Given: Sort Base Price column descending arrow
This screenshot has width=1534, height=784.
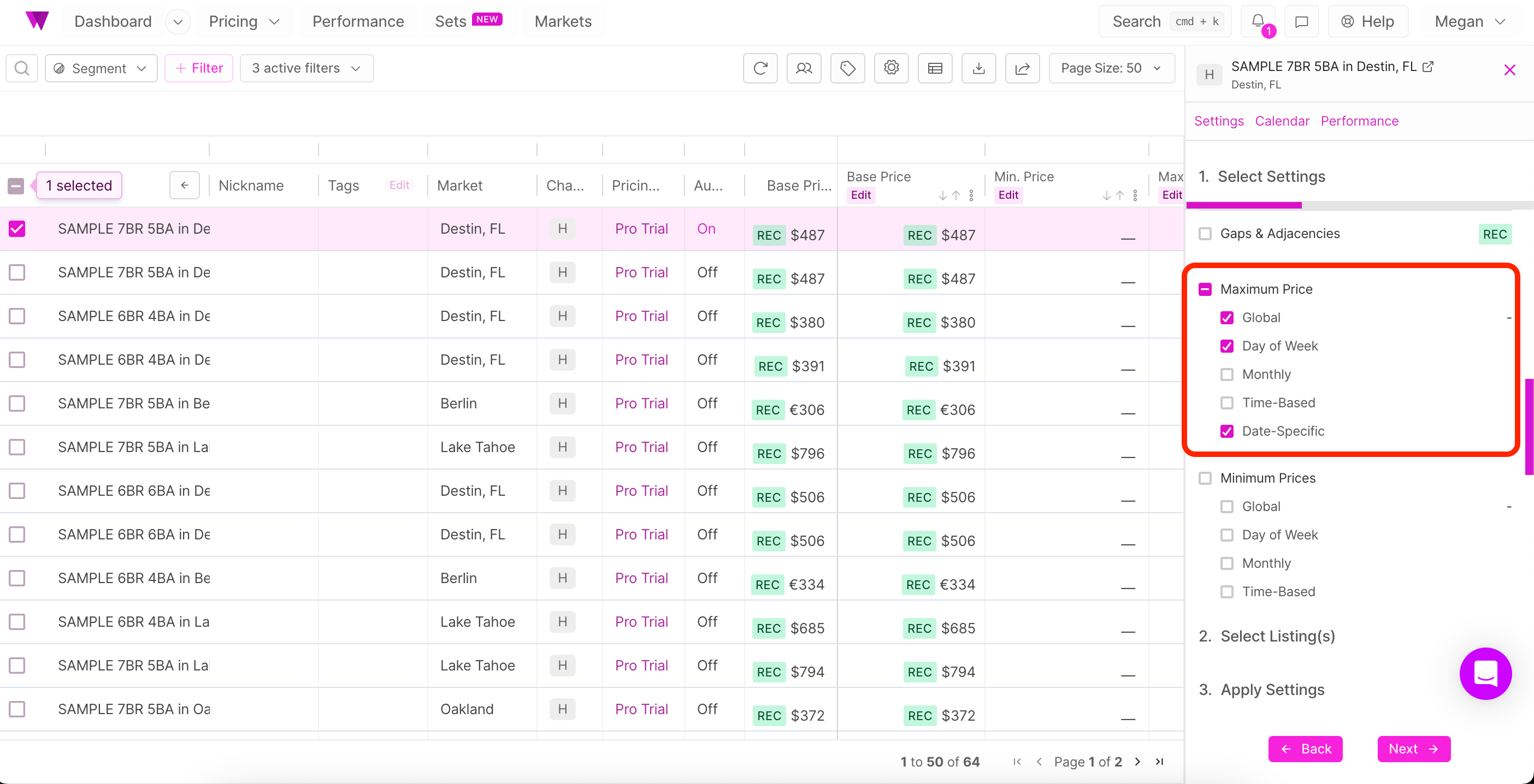Looking at the screenshot, I should coord(943,195).
